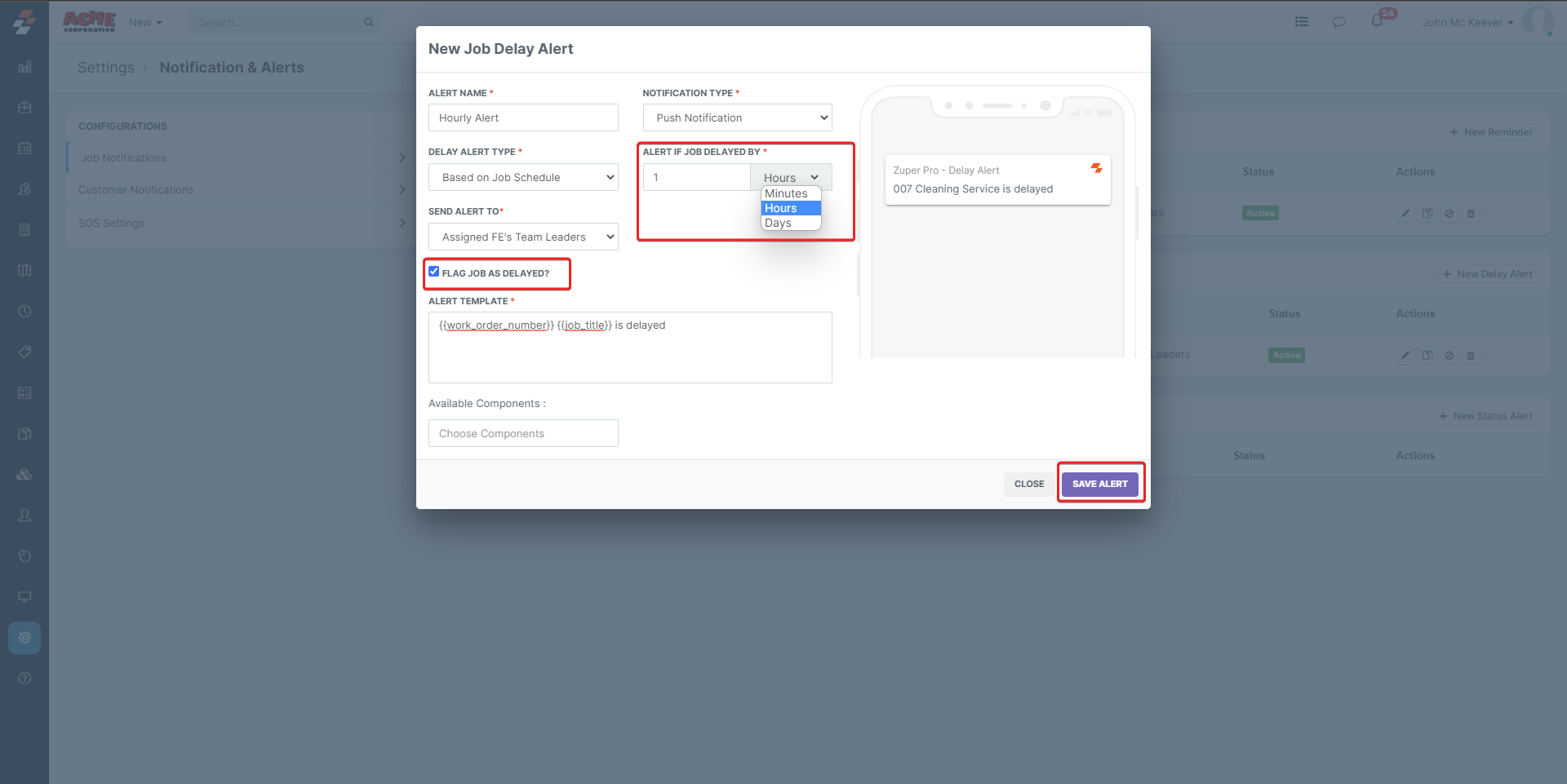Open the price tag sidebar icon
The width and height of the screenshot is (1567, 784).
pos(24,352)
